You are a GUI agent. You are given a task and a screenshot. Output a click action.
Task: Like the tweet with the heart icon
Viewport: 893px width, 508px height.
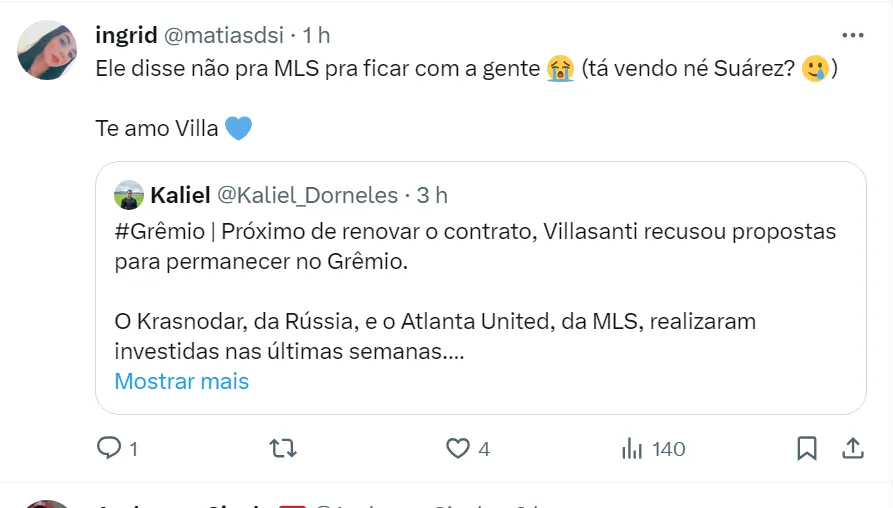point(458,448)
